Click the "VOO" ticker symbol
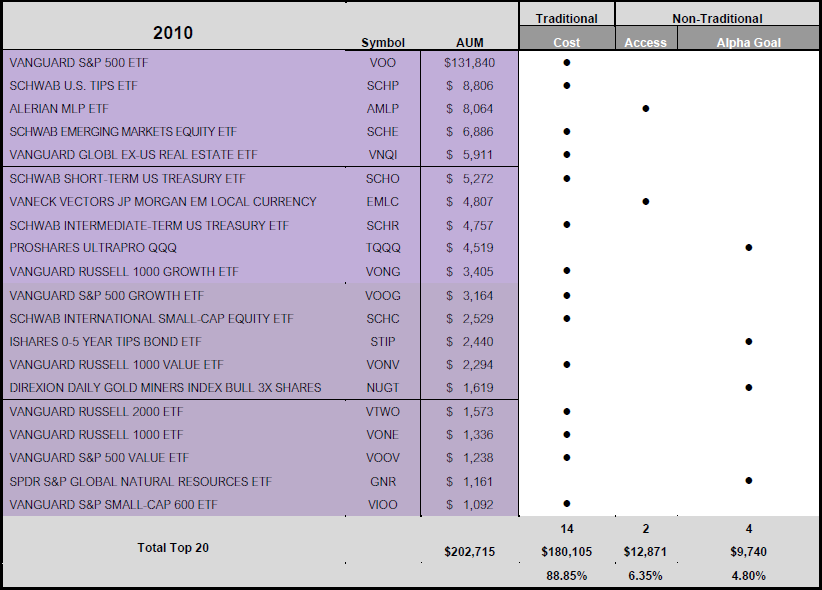The image size is (822, 590). pos(383,63)
